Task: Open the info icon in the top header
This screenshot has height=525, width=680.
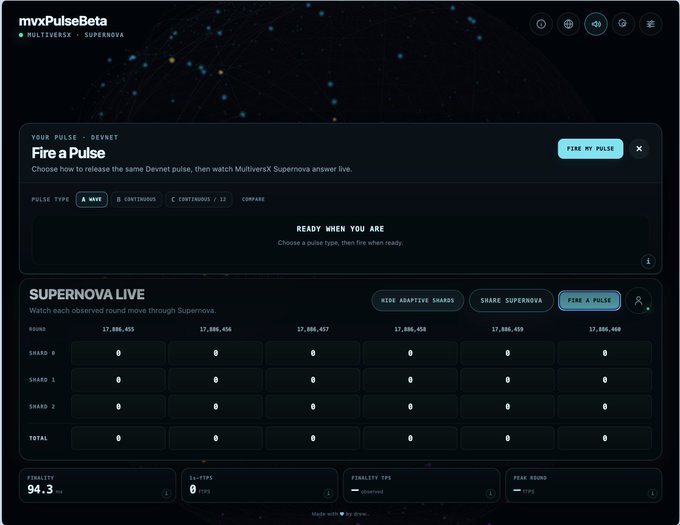Action: coord(541,24)
